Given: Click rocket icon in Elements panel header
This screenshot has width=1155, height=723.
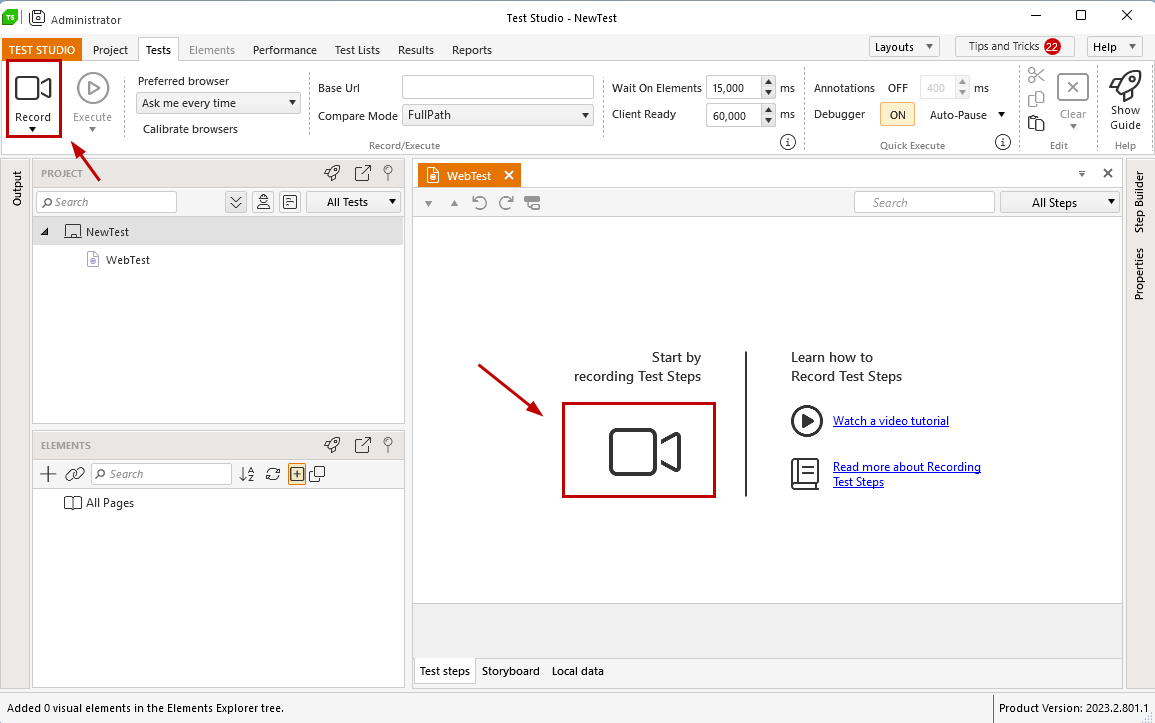Looking at the screenshot, I should pos(332,445).
